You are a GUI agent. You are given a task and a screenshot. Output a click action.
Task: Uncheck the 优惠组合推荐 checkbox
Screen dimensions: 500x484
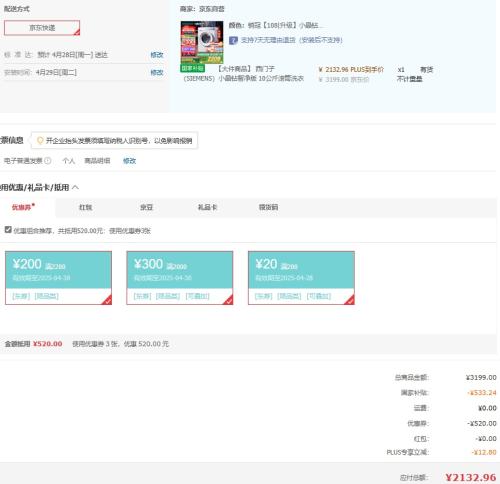8,230
